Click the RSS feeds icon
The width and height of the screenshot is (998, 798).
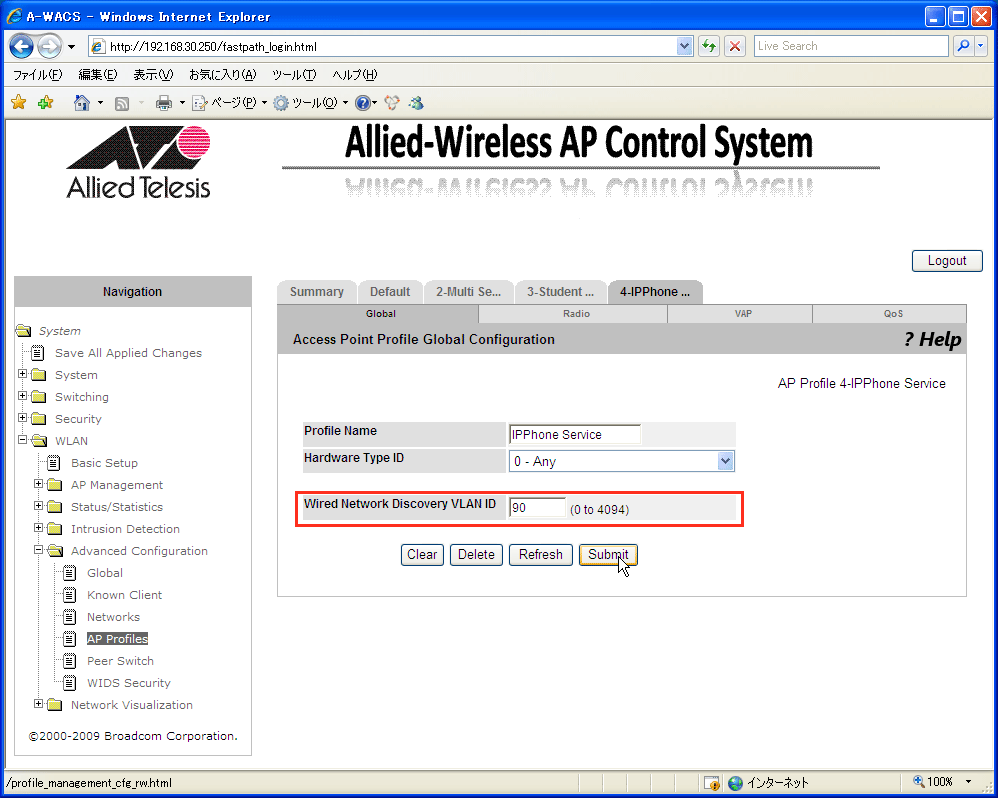pyautogui.click(x=122, y=103)
